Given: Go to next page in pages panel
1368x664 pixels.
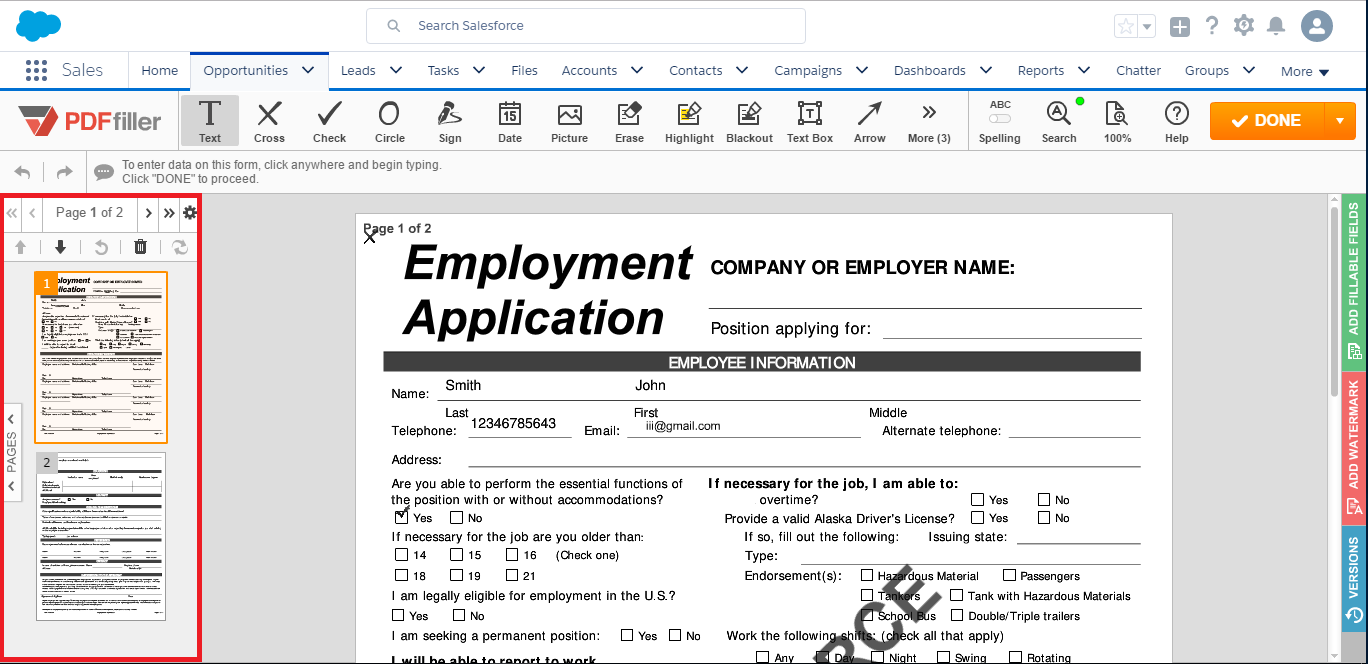Looking at the screenshot, I should pyautogui.click(x=149, y=213).
